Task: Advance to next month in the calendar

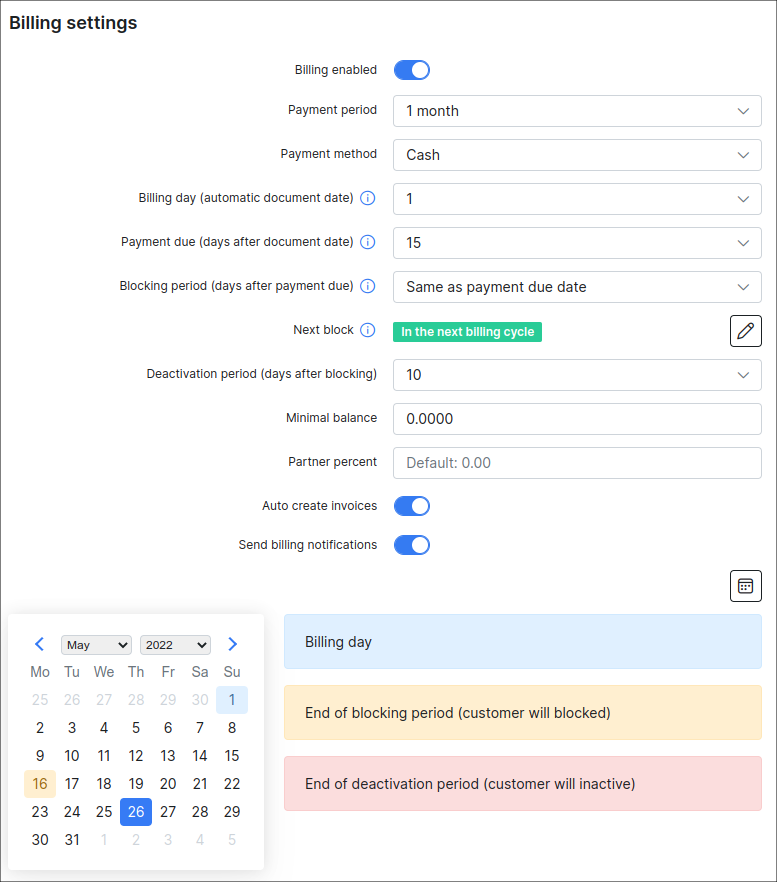Action: click(x=232, y=644)
